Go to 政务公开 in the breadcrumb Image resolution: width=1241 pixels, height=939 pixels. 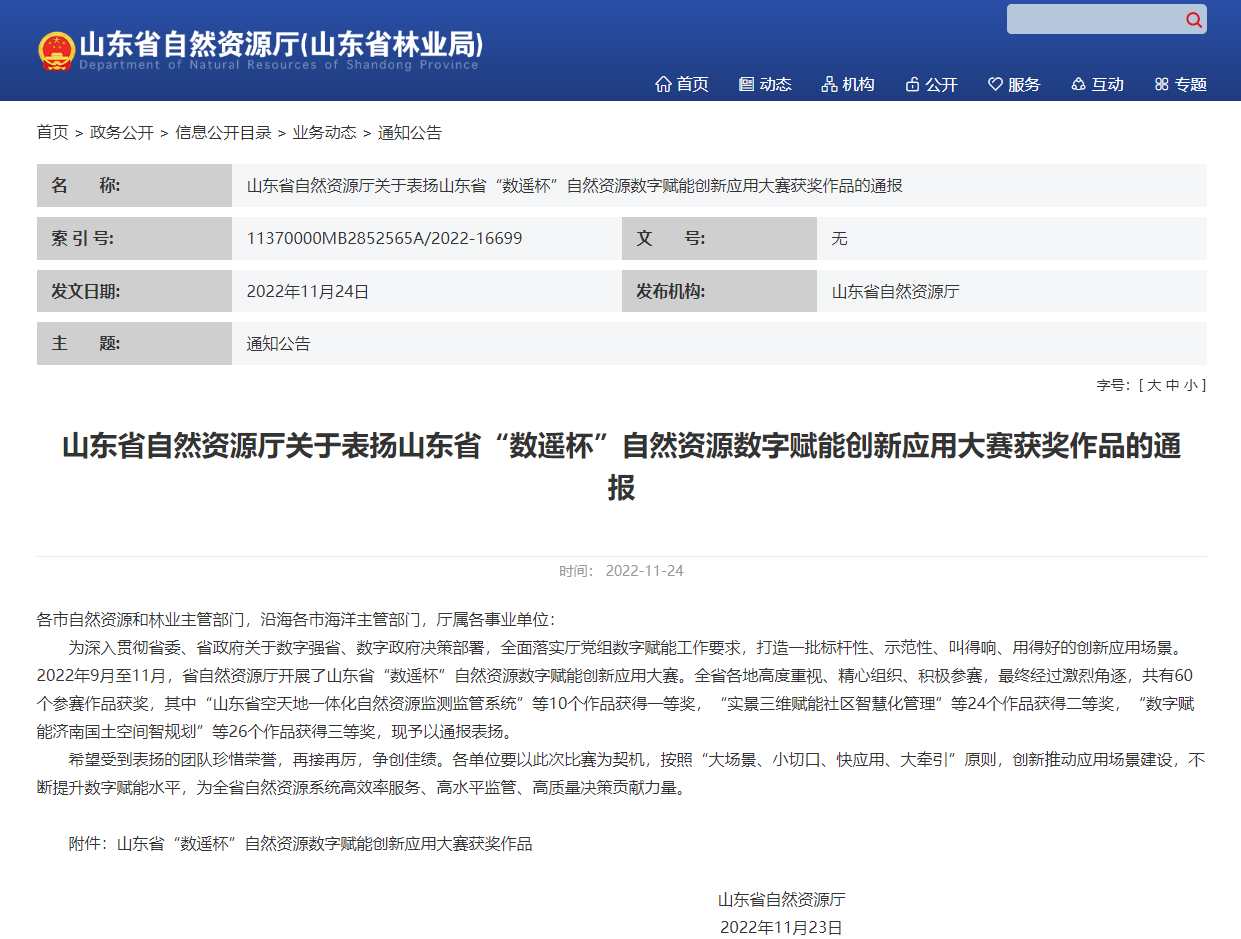point(122,132)
